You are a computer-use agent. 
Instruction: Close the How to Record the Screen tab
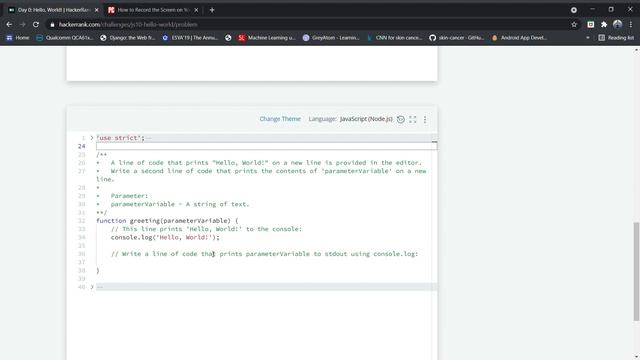[x=196, y=10]
